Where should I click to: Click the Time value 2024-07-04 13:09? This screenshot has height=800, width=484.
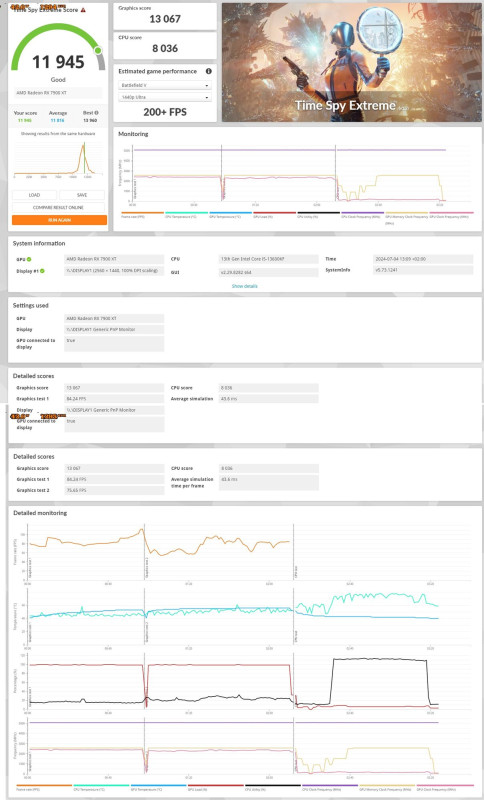(x=423, y=259)
